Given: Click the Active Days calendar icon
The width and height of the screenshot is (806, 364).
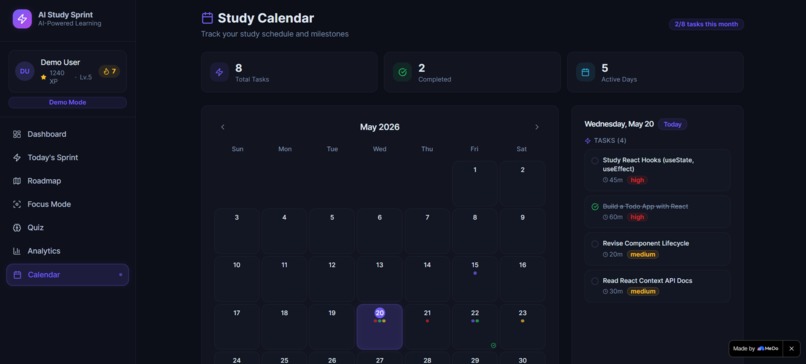Looking at the screenshot, I should 585,72.
